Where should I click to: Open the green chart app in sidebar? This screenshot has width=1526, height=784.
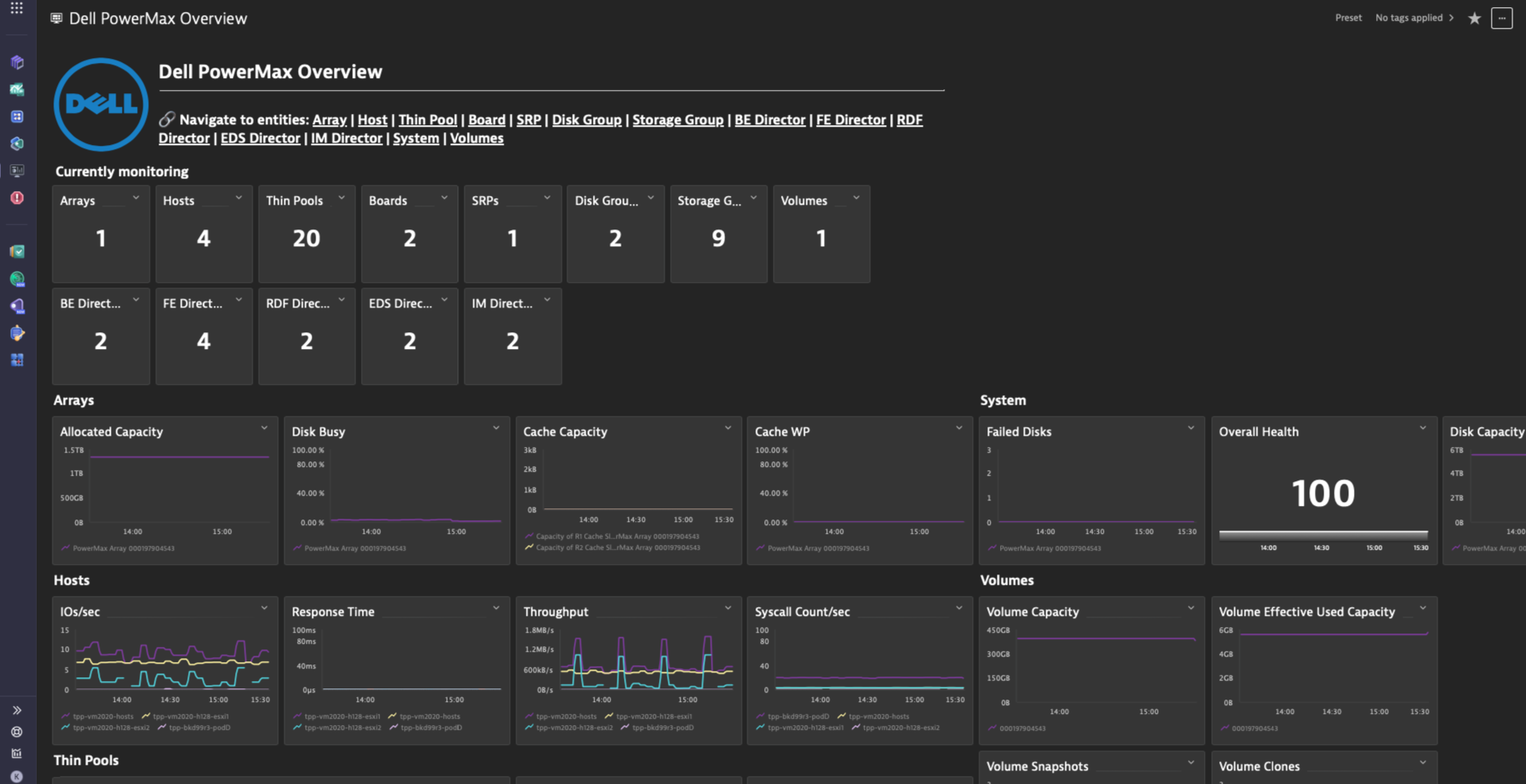(x=17, y=89)
